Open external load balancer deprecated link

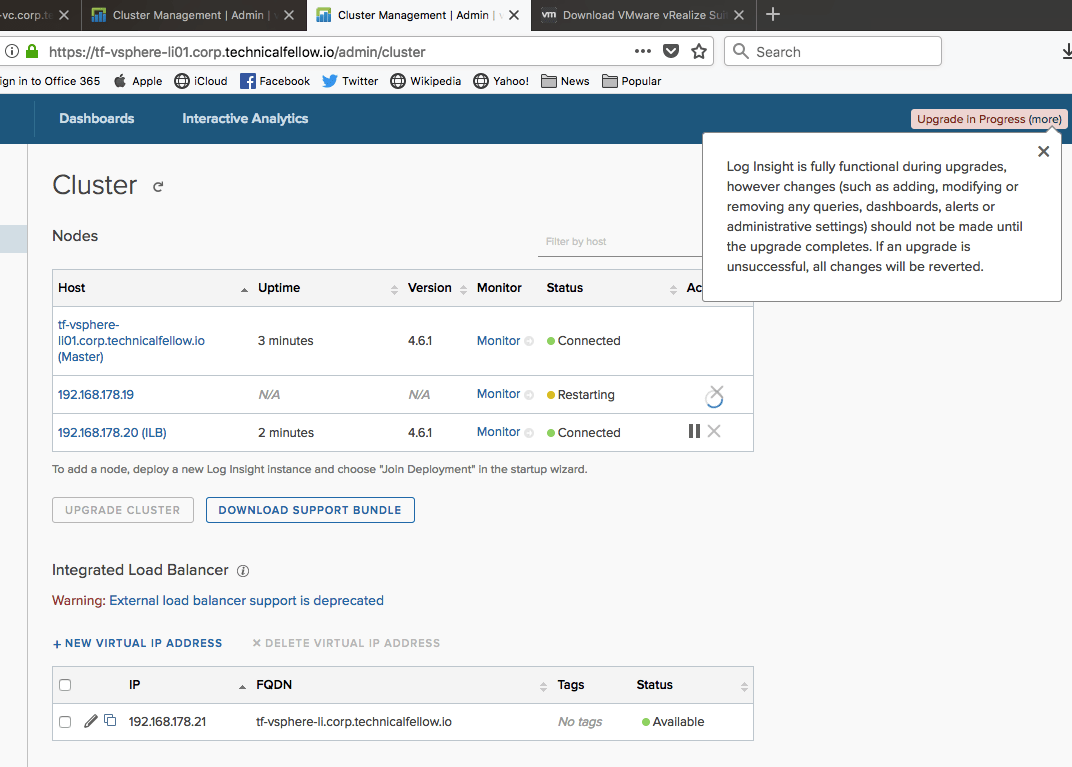coord(246,601)
